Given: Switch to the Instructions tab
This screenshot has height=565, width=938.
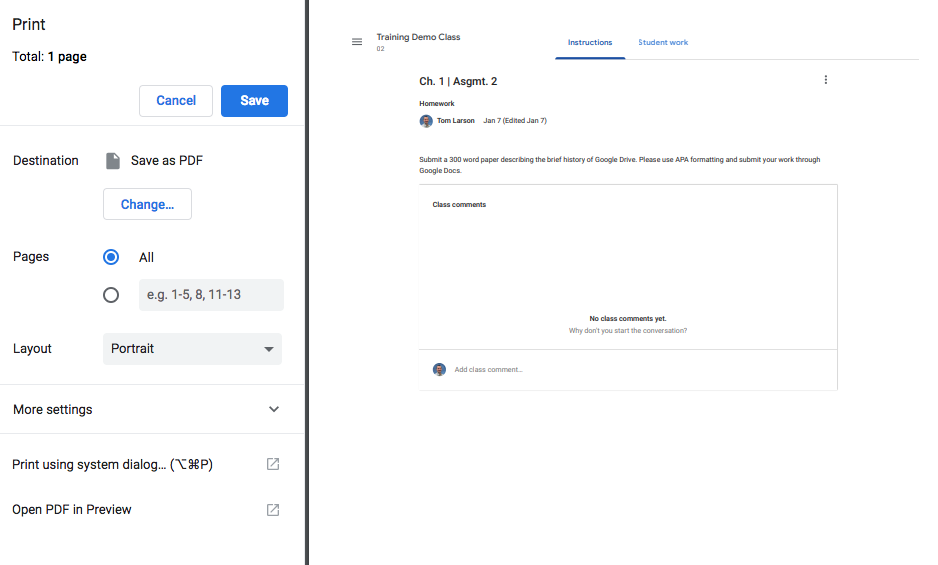Looking at the screenshot, I should tap(590, 42).
